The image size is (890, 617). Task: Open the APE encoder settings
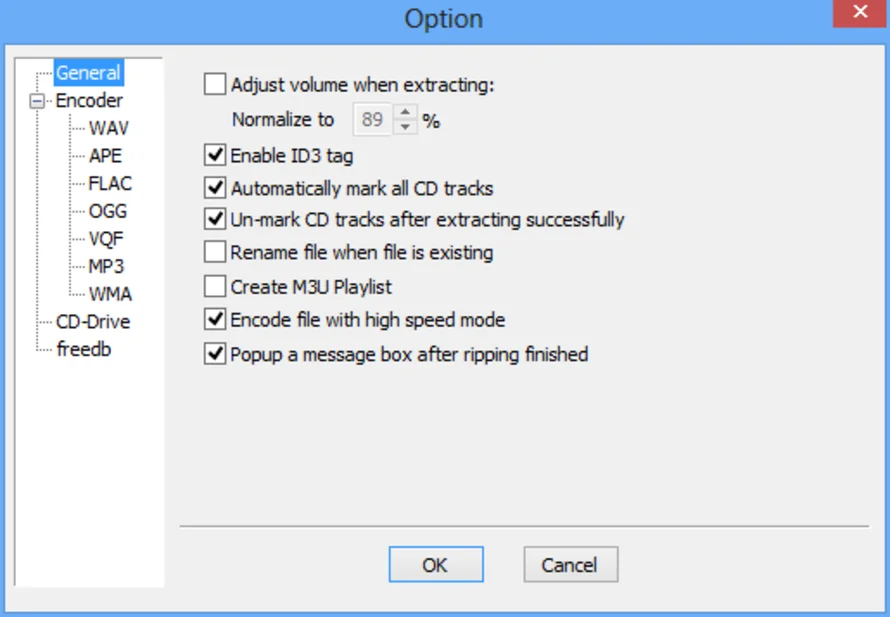[x=105, y=156]
